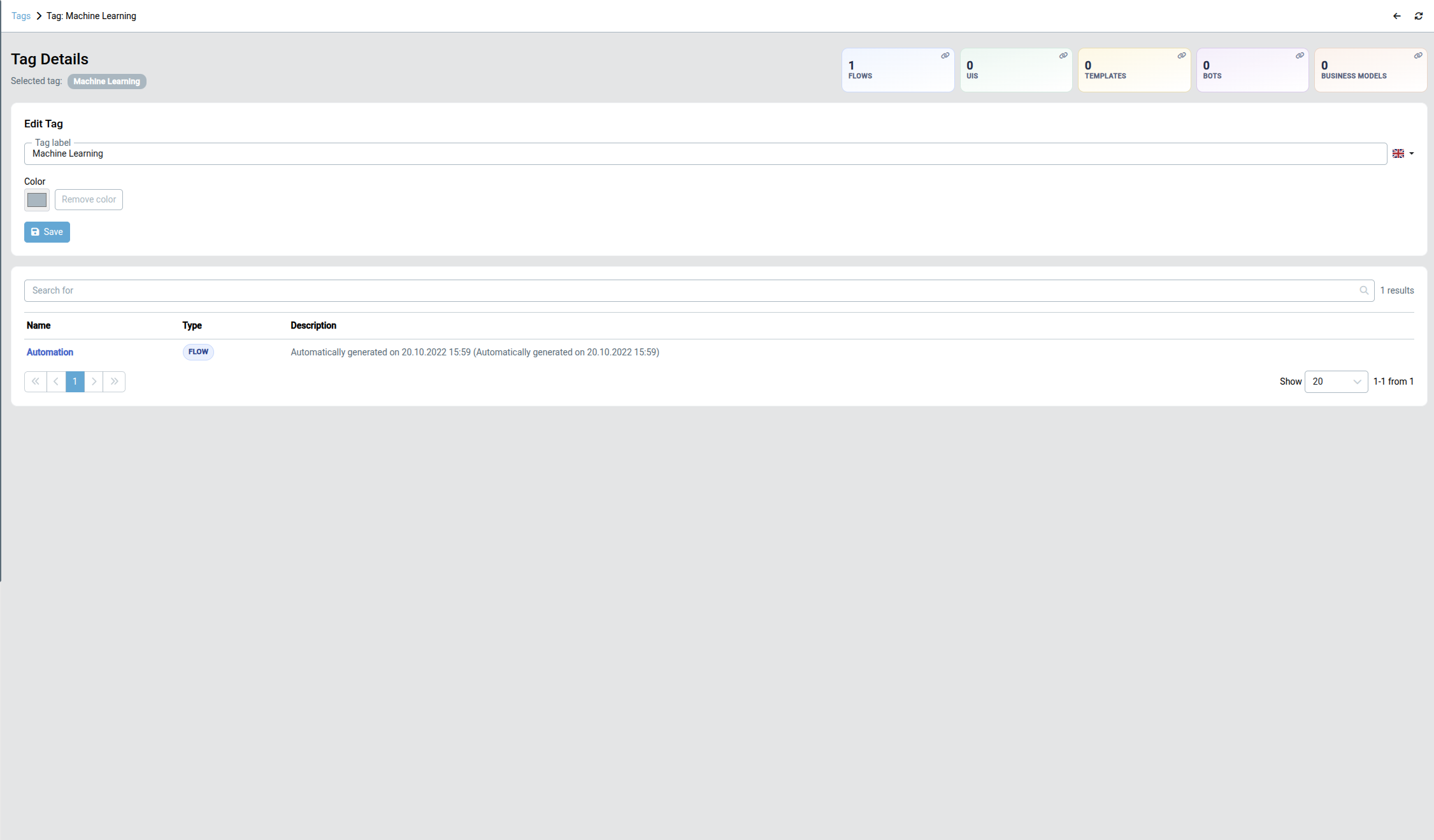
Task: Select the UIs count card
Action: click(1016, 70)
